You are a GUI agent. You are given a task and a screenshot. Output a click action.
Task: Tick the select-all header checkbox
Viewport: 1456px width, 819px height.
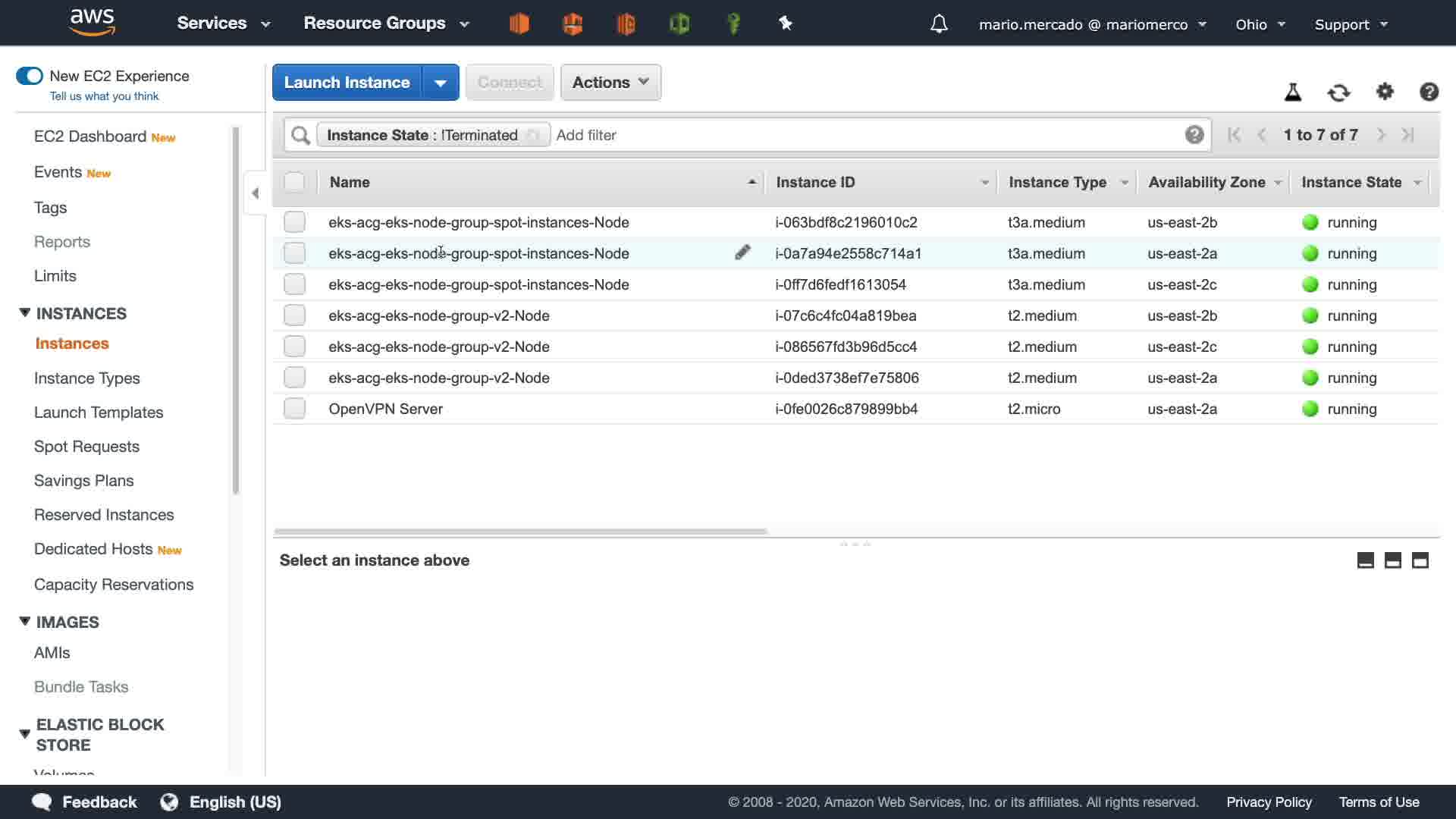[294, 182]
